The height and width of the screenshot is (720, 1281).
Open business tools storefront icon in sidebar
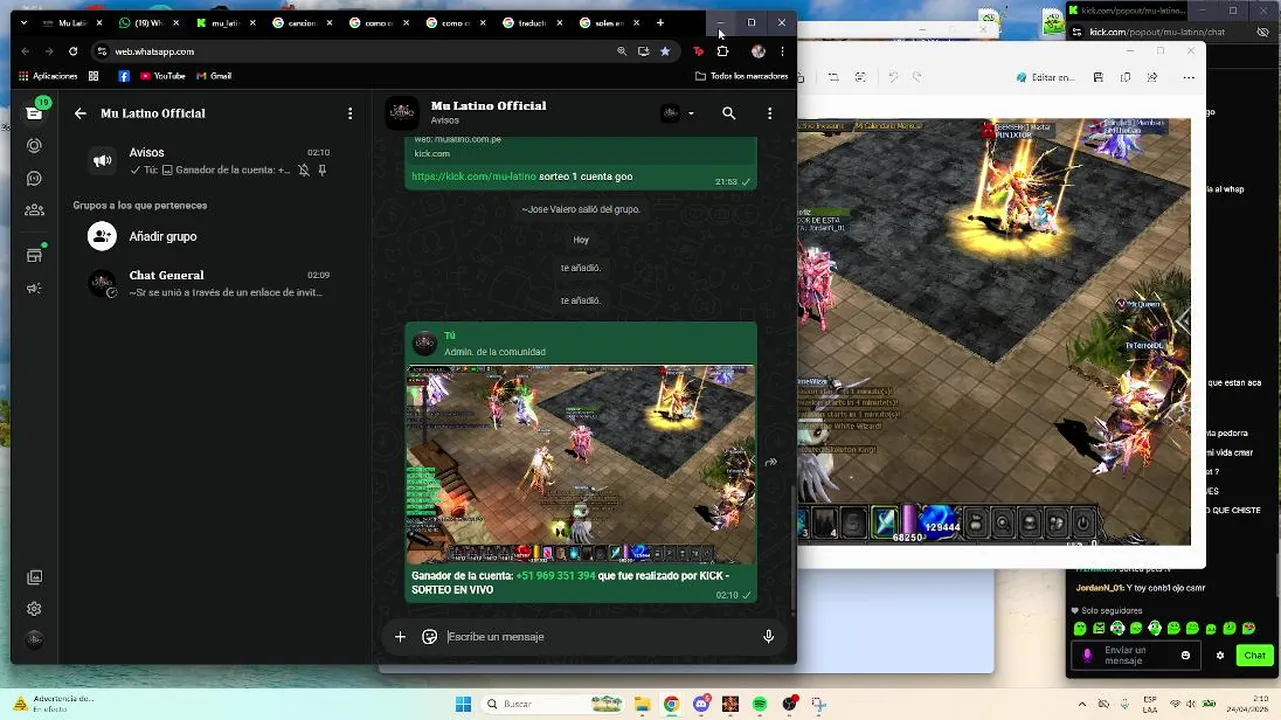tap(34, 255)
